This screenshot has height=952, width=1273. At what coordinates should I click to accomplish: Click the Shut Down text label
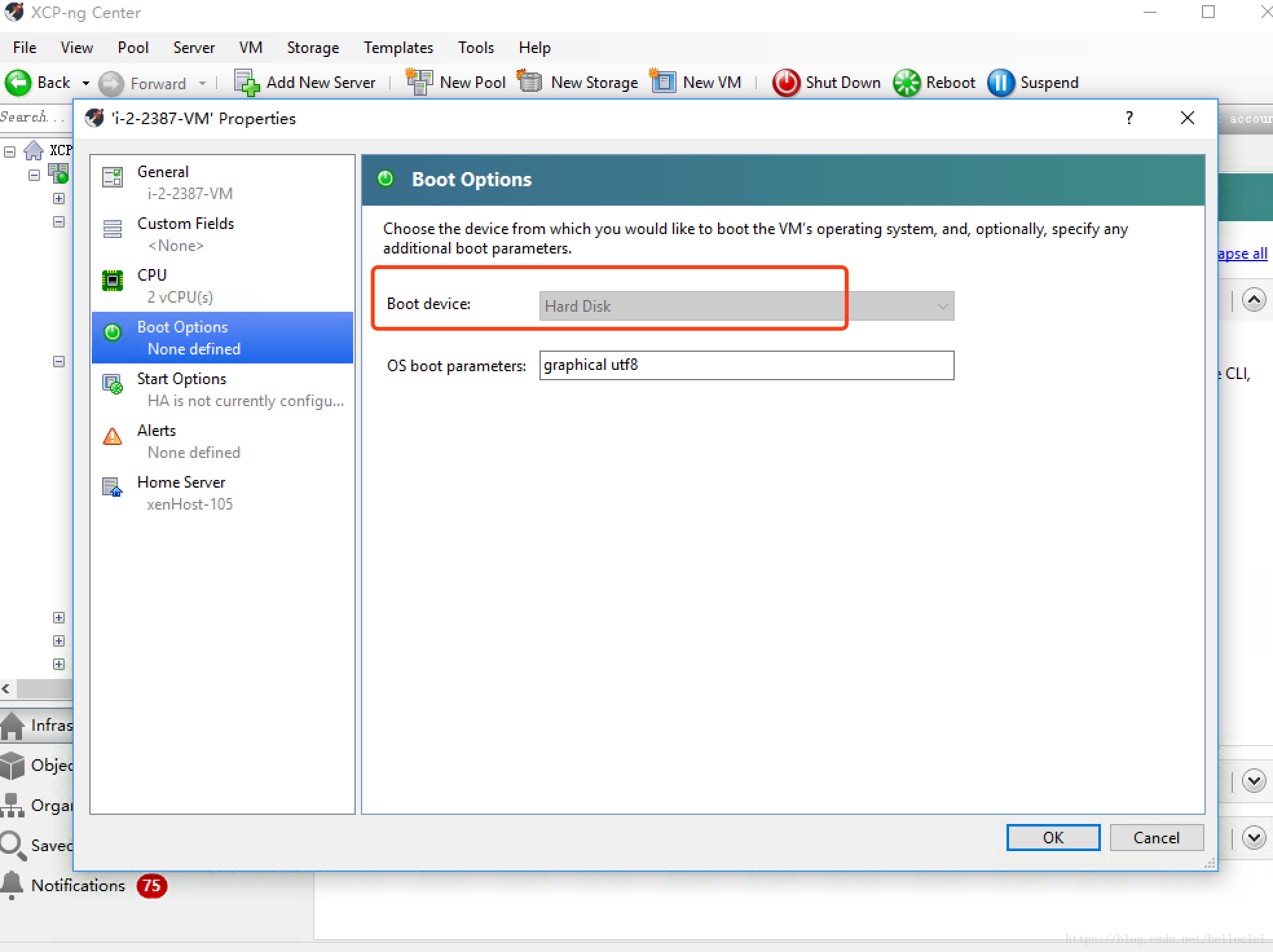coord(843,83)
